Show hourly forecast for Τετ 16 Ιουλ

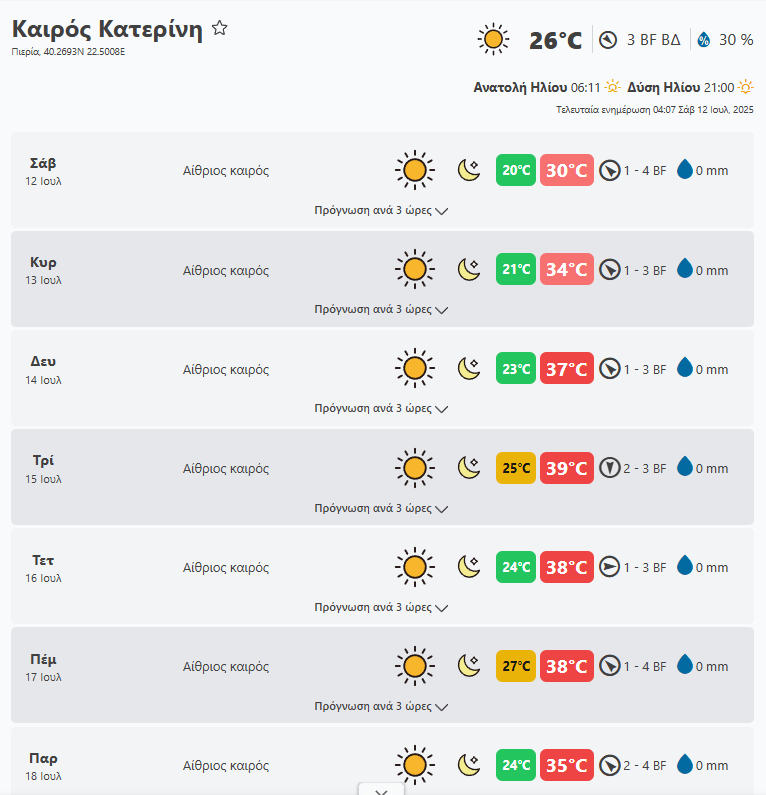381,607
